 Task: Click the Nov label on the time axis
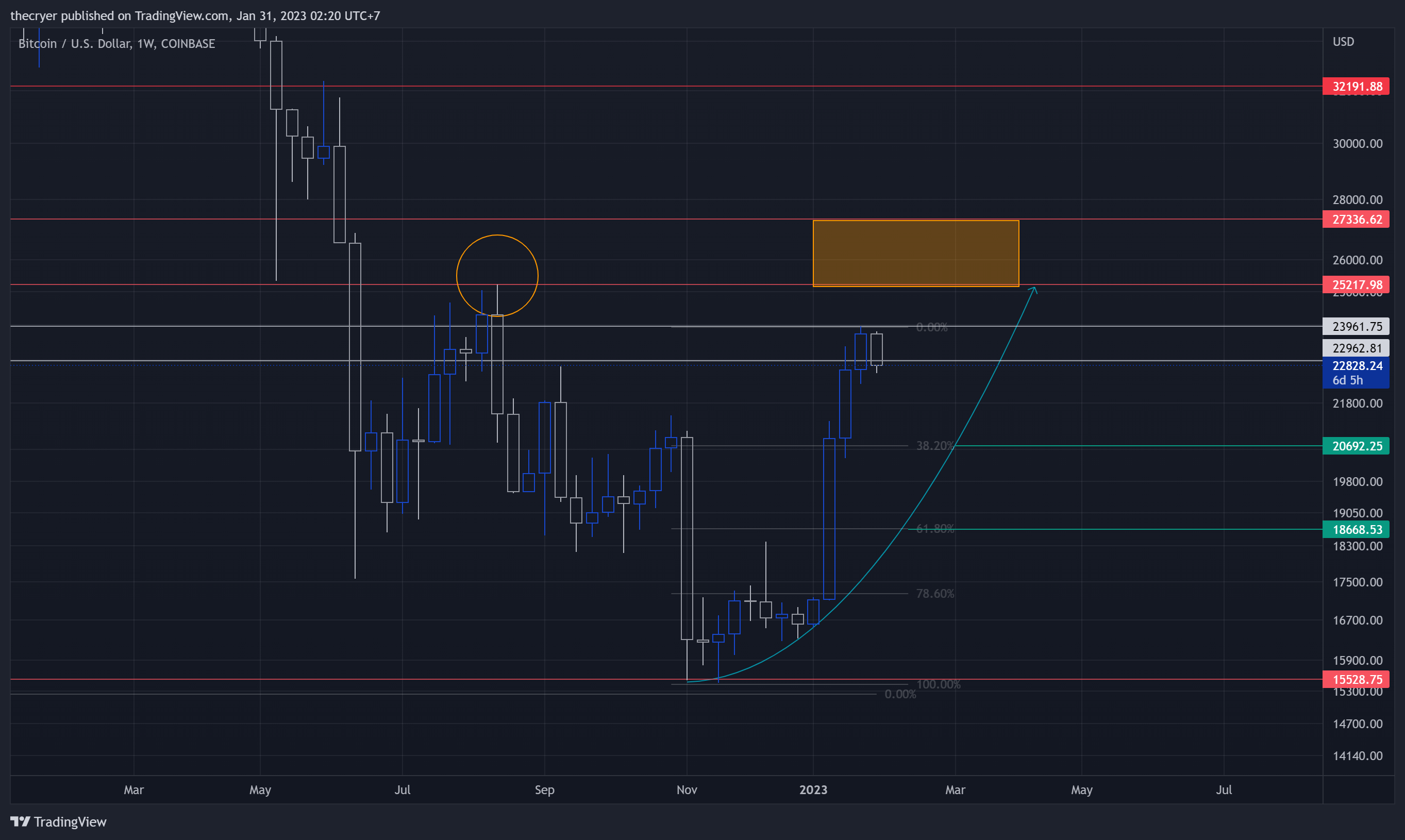click(687, 789)
